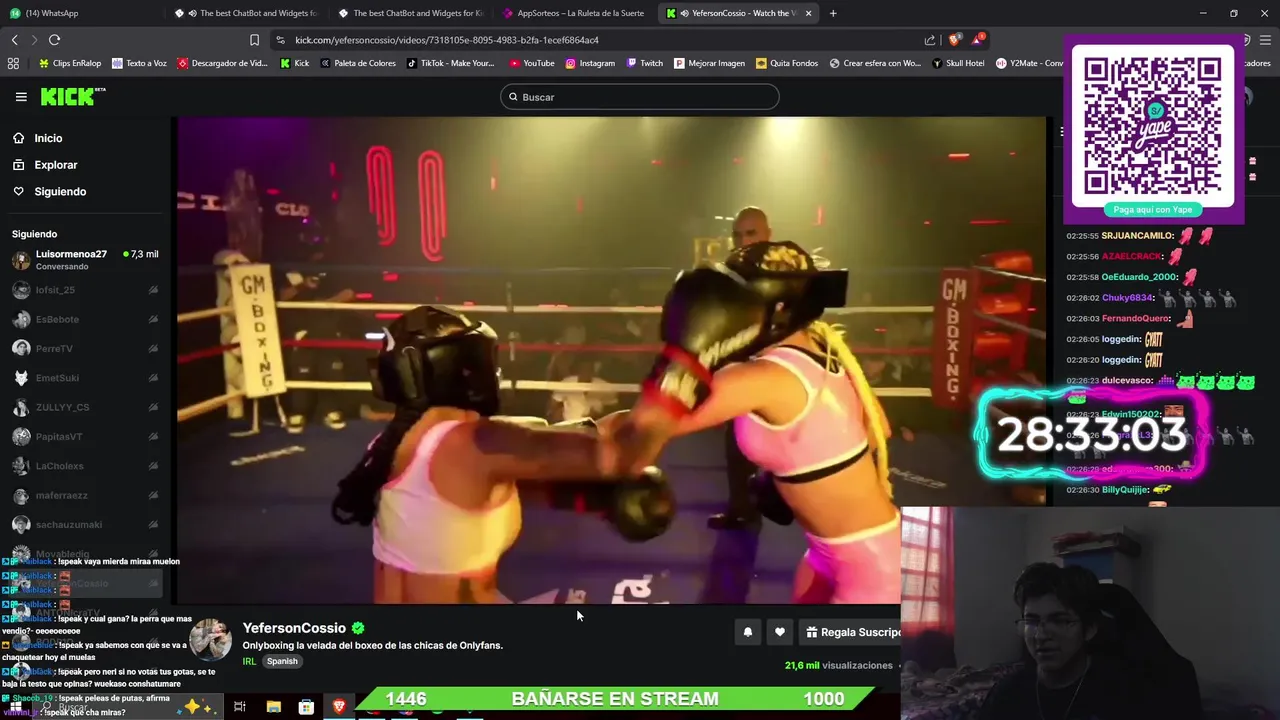Screen dimensions: 1280x720
Task: Click the notification bell for YefersonCossio
Action: [x=747, y=632]
